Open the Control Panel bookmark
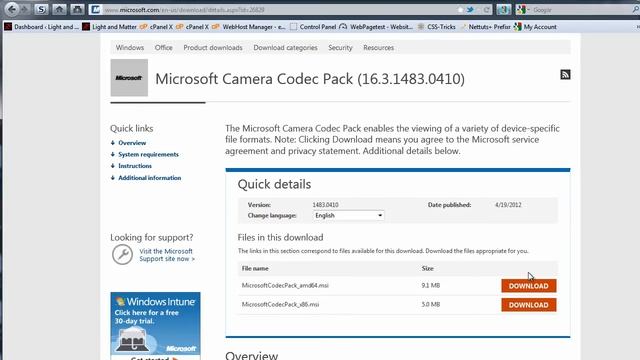The width and height of the screenshot is (640, 360). point(313,27)
